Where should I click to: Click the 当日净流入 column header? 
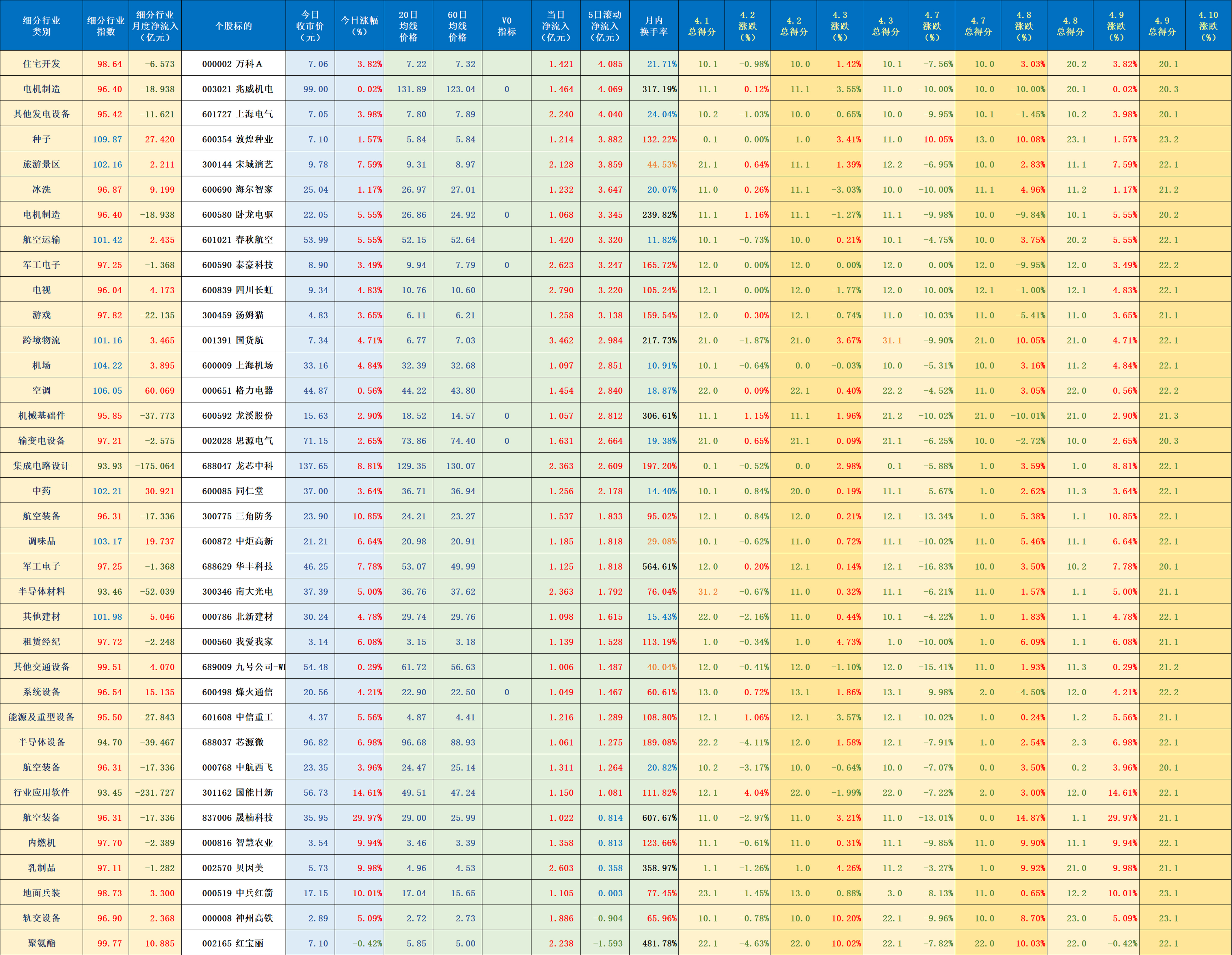point(556,26)
